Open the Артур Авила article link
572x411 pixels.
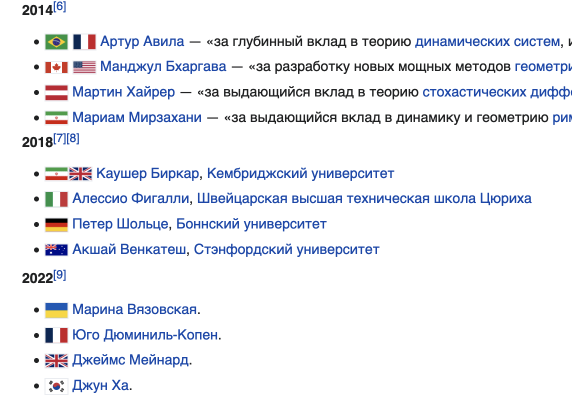pos(142,41)
